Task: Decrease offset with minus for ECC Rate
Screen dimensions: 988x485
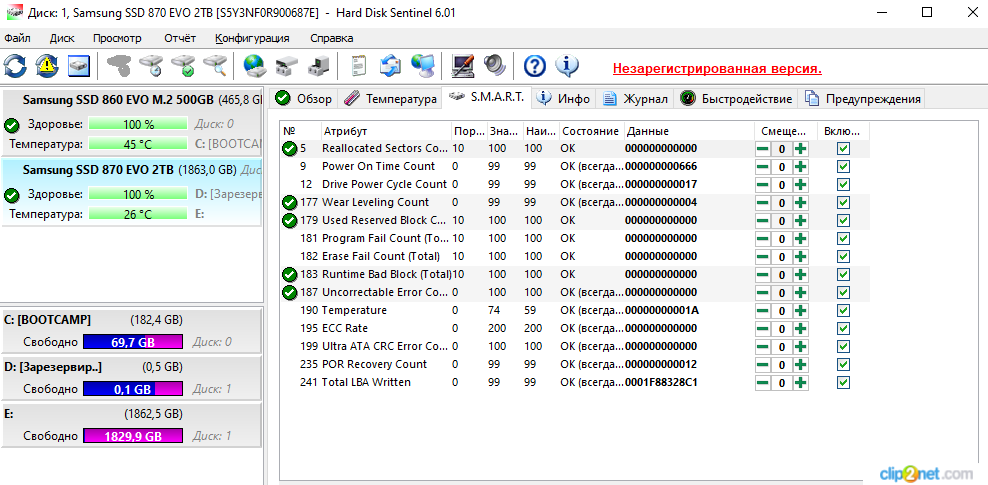Action: [762, 329]
